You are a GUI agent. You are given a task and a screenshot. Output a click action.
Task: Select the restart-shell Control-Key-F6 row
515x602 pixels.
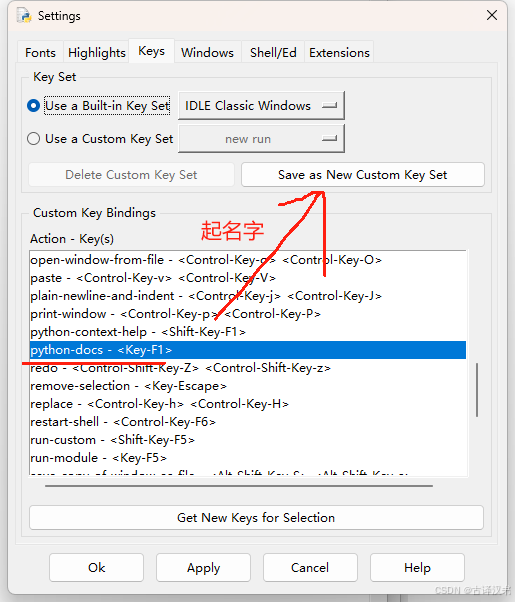pos(248,422)
